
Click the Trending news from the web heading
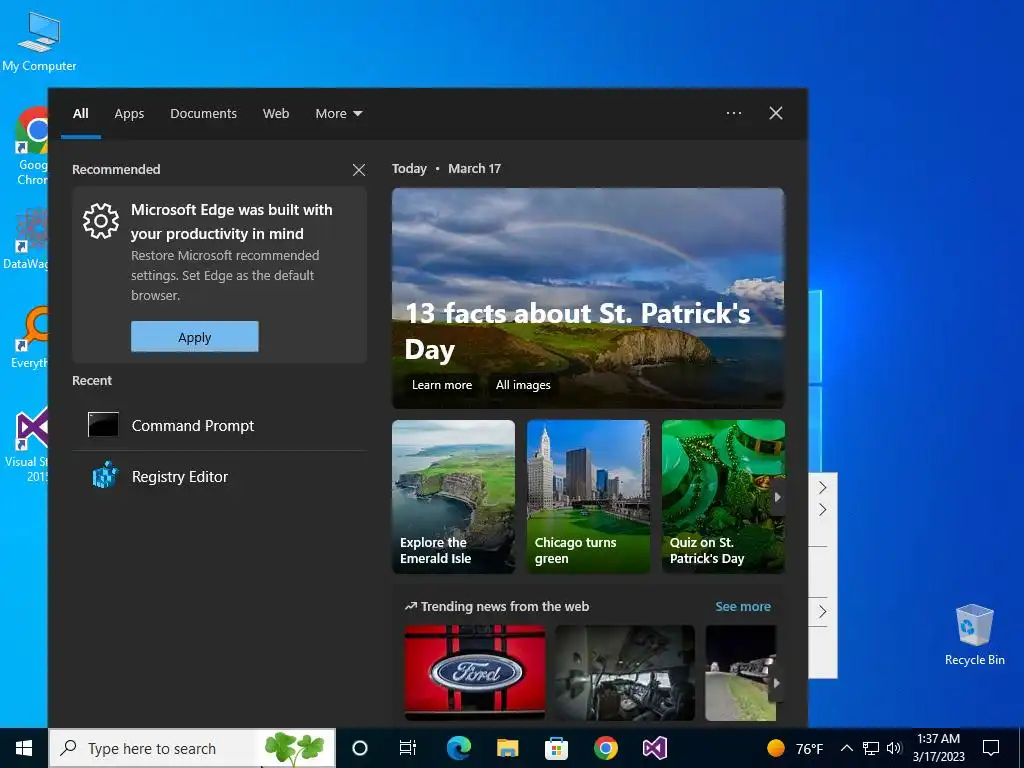pyautogui.click(x=505, y=607)
